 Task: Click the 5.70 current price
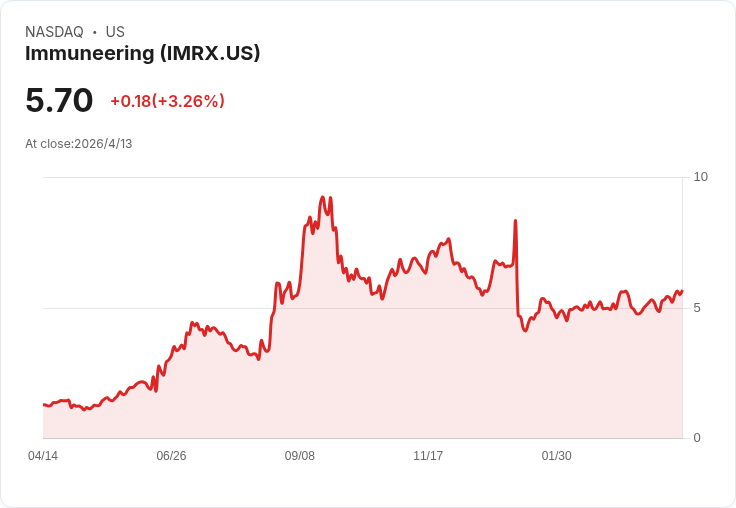tap(59, 100)
